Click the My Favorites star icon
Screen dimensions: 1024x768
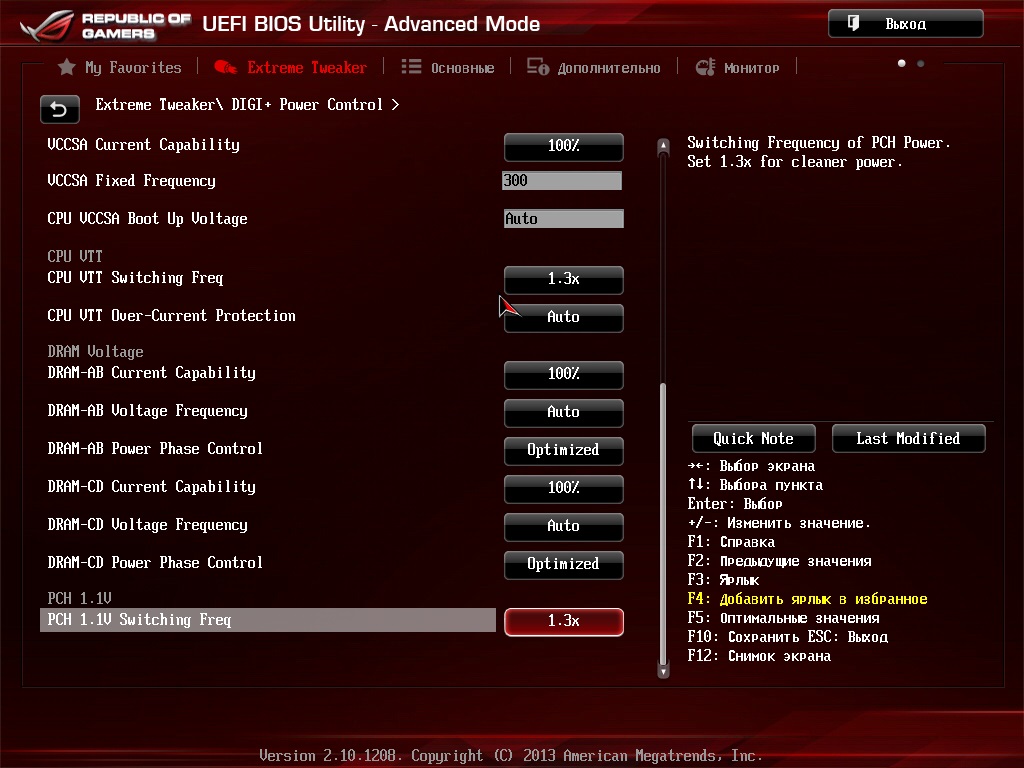click(x=67, y=67)
